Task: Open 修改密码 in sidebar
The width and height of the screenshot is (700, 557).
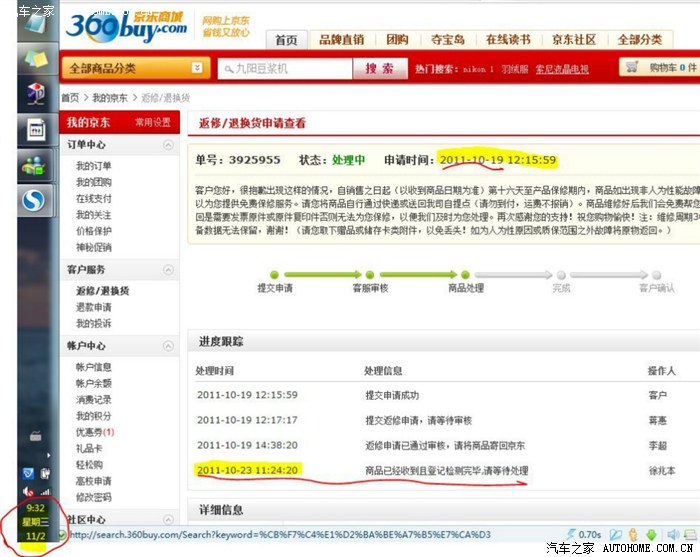Action: coord(94,497)
